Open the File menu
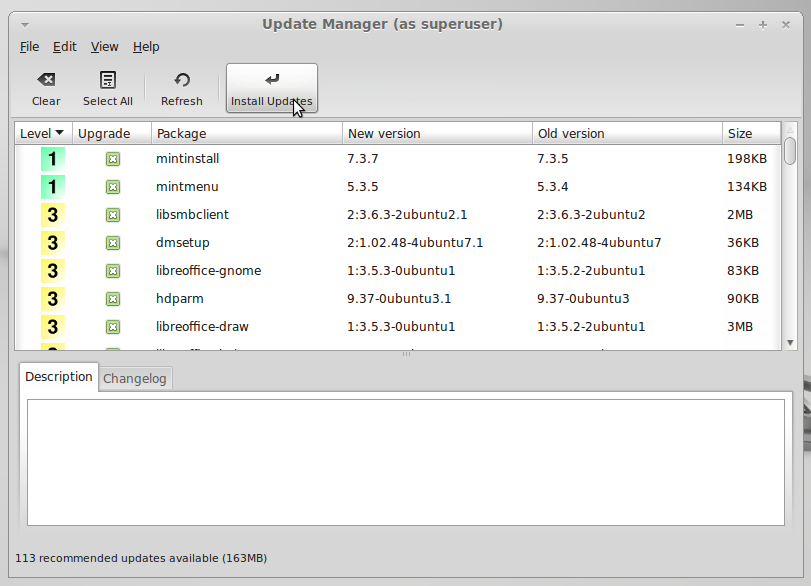 (x=29, y=46)
